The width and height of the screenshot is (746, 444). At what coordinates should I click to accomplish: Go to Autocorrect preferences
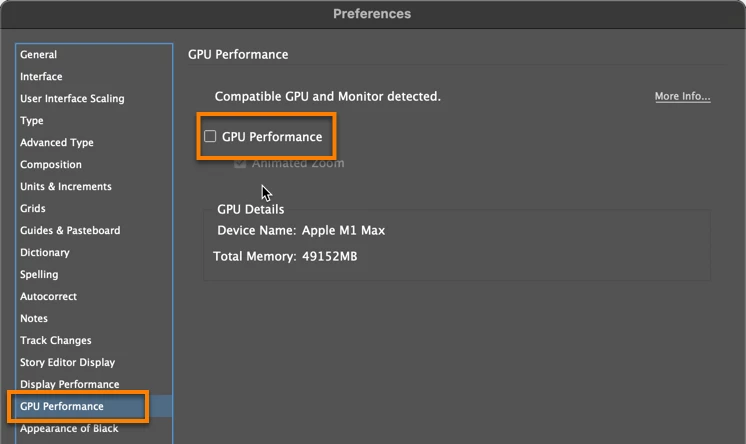click(49, 296)
